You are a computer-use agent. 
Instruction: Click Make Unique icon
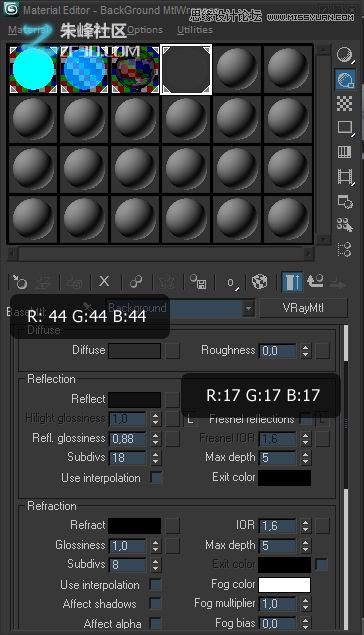point(167,282)
